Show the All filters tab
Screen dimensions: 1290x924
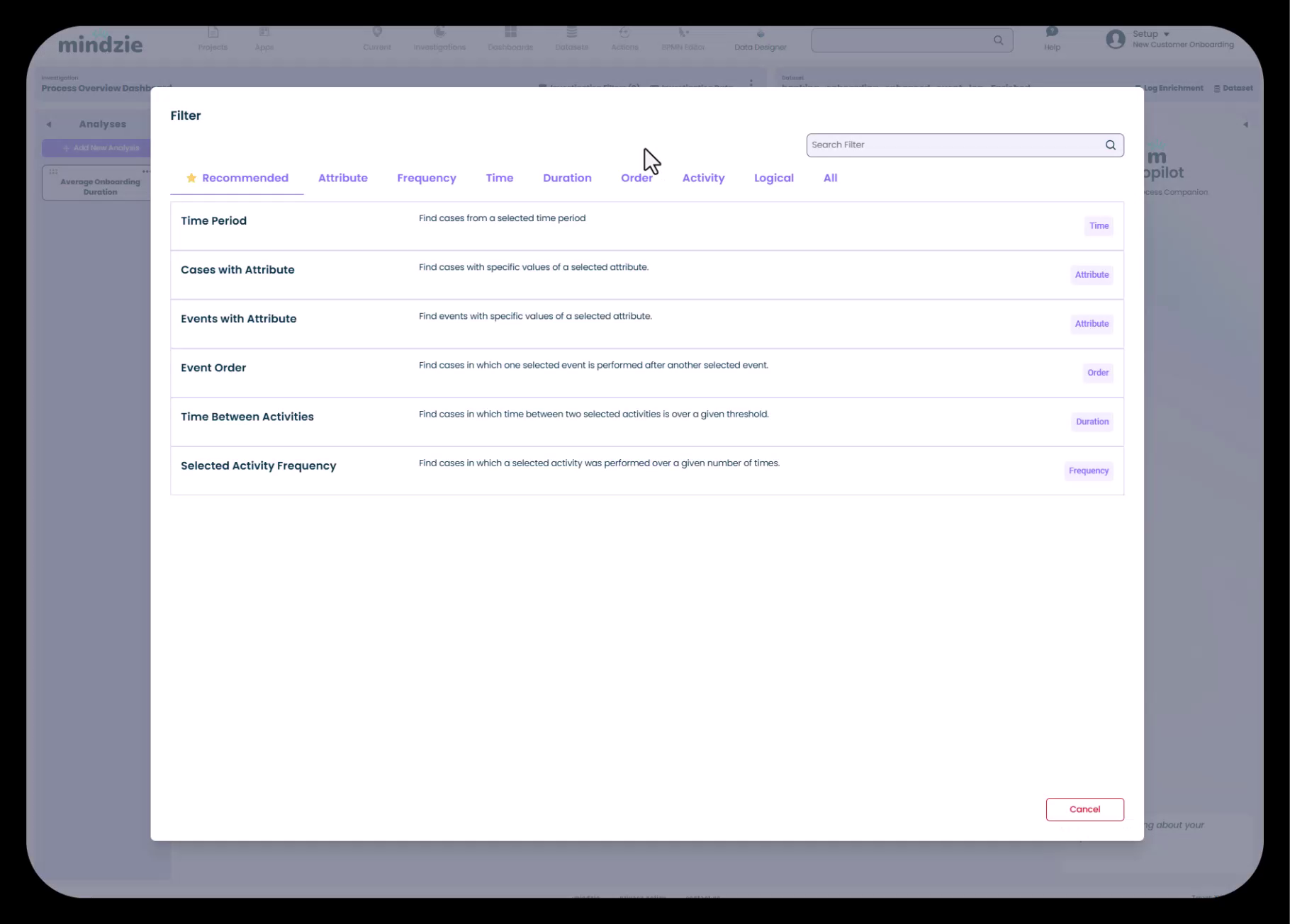(830, 178)
